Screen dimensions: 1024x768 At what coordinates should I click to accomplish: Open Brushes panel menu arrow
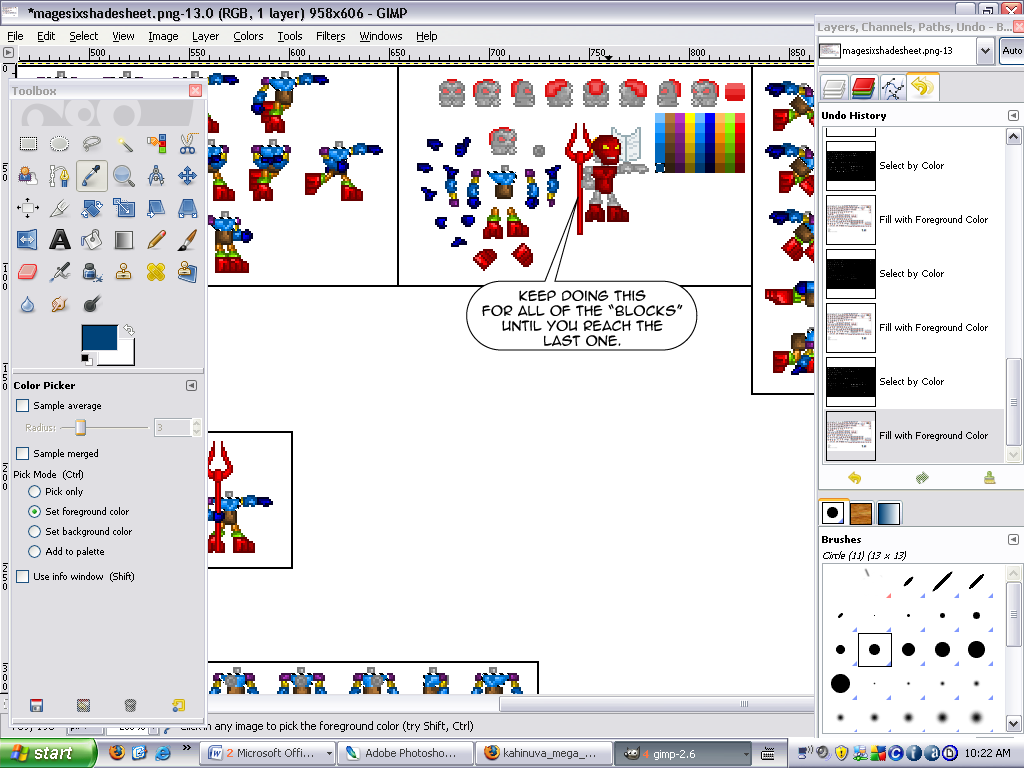1013,539
